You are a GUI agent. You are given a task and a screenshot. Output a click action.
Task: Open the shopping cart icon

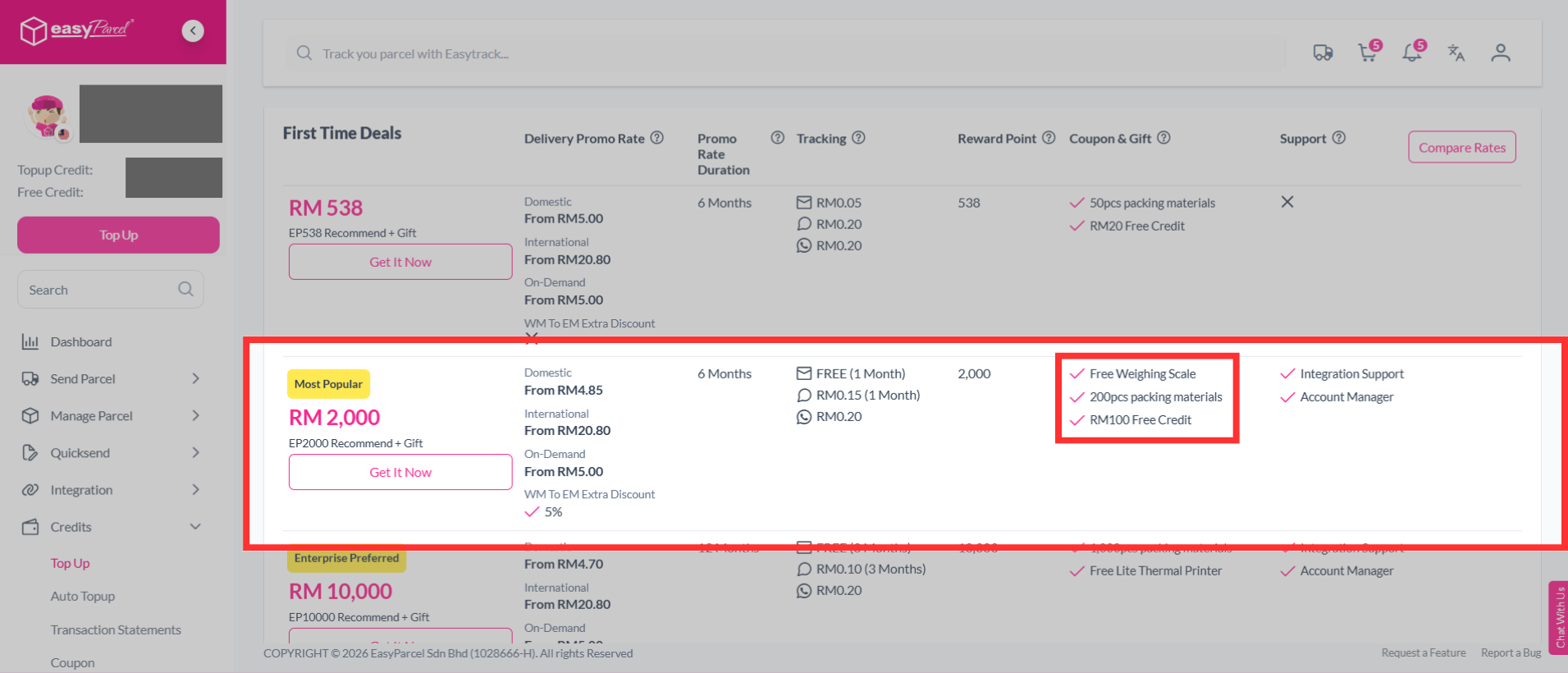tap(1368, 53)
